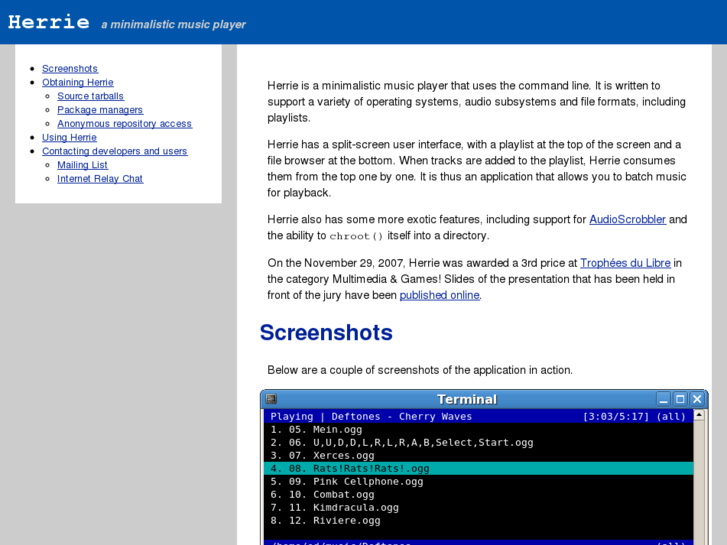Screen dimensions: 727x545
Task: Click the Terminal title bar text
Action: click(467, 399)
